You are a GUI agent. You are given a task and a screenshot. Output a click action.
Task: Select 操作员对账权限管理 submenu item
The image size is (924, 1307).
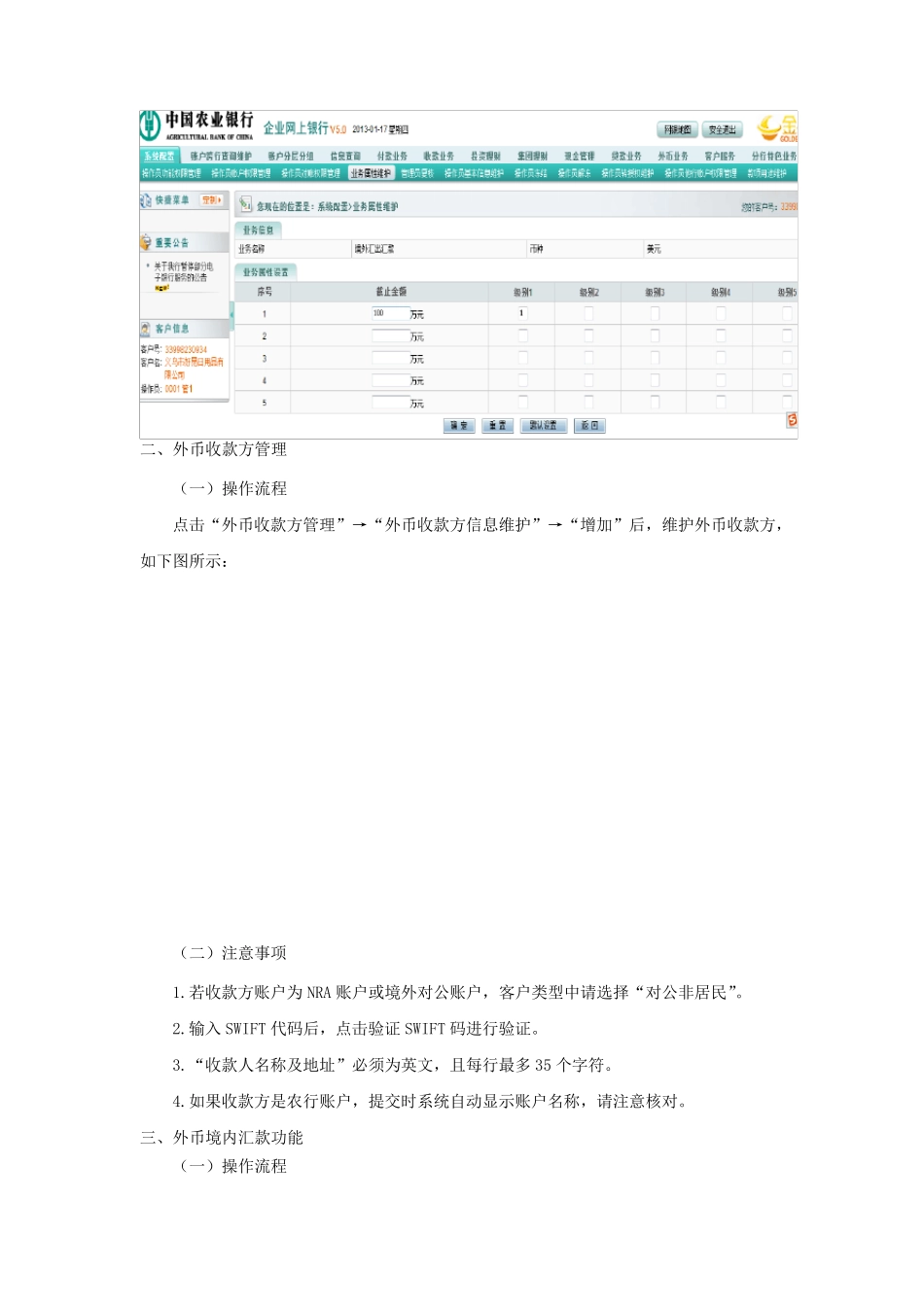coord(311,174)
